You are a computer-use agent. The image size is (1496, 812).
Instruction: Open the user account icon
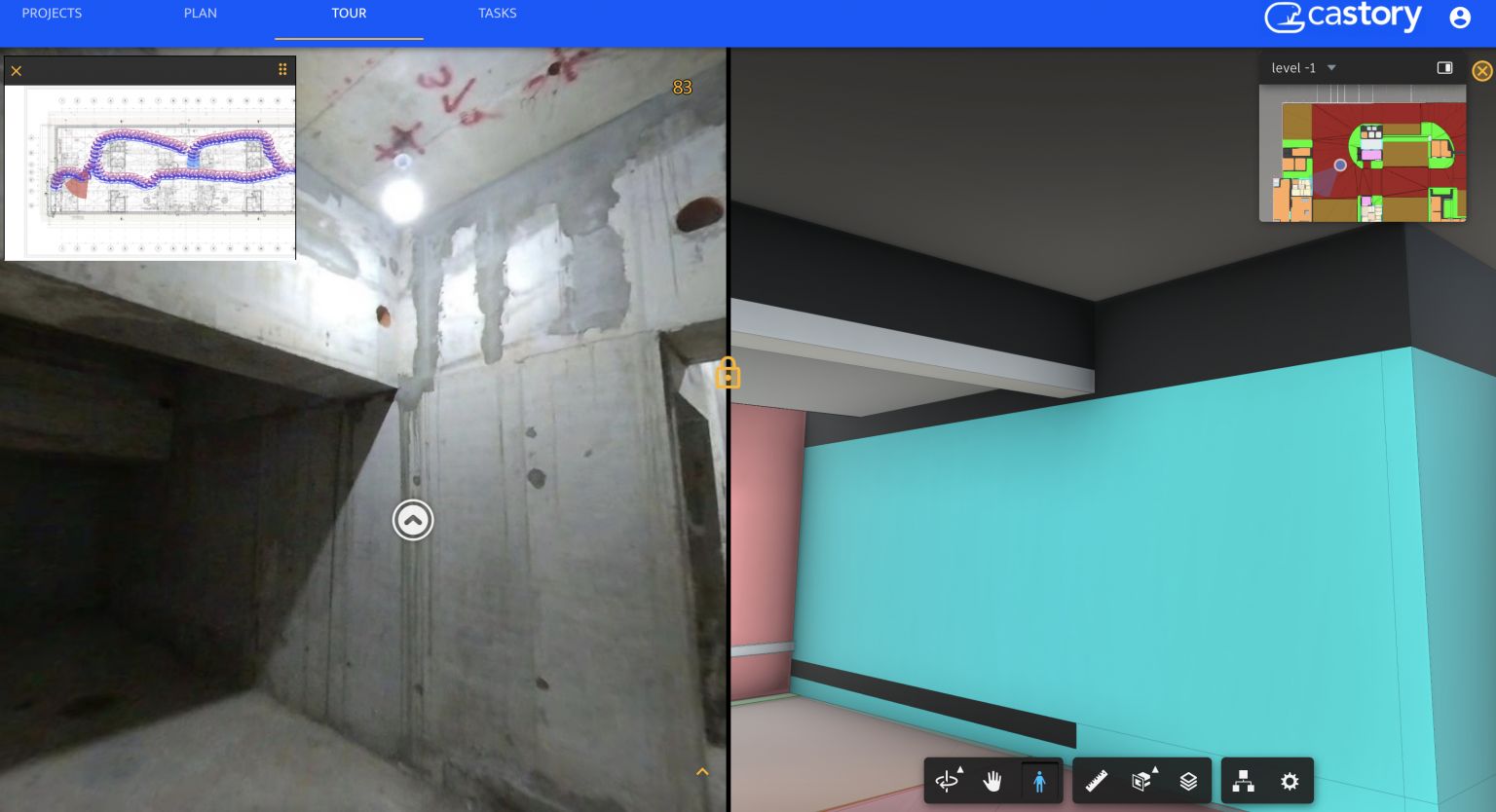click(x=1459, y=18)
